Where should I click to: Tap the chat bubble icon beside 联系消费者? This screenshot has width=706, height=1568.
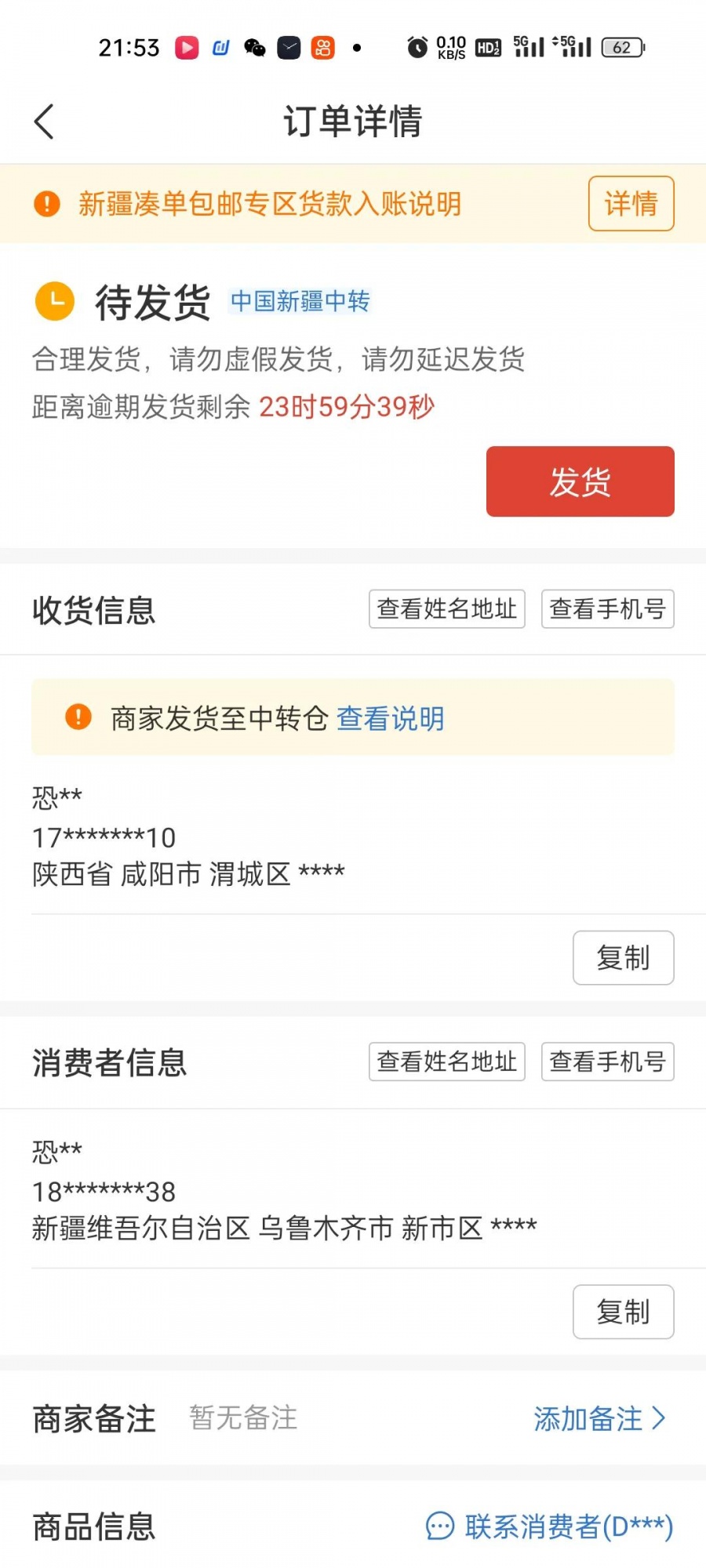(440, 1526)
